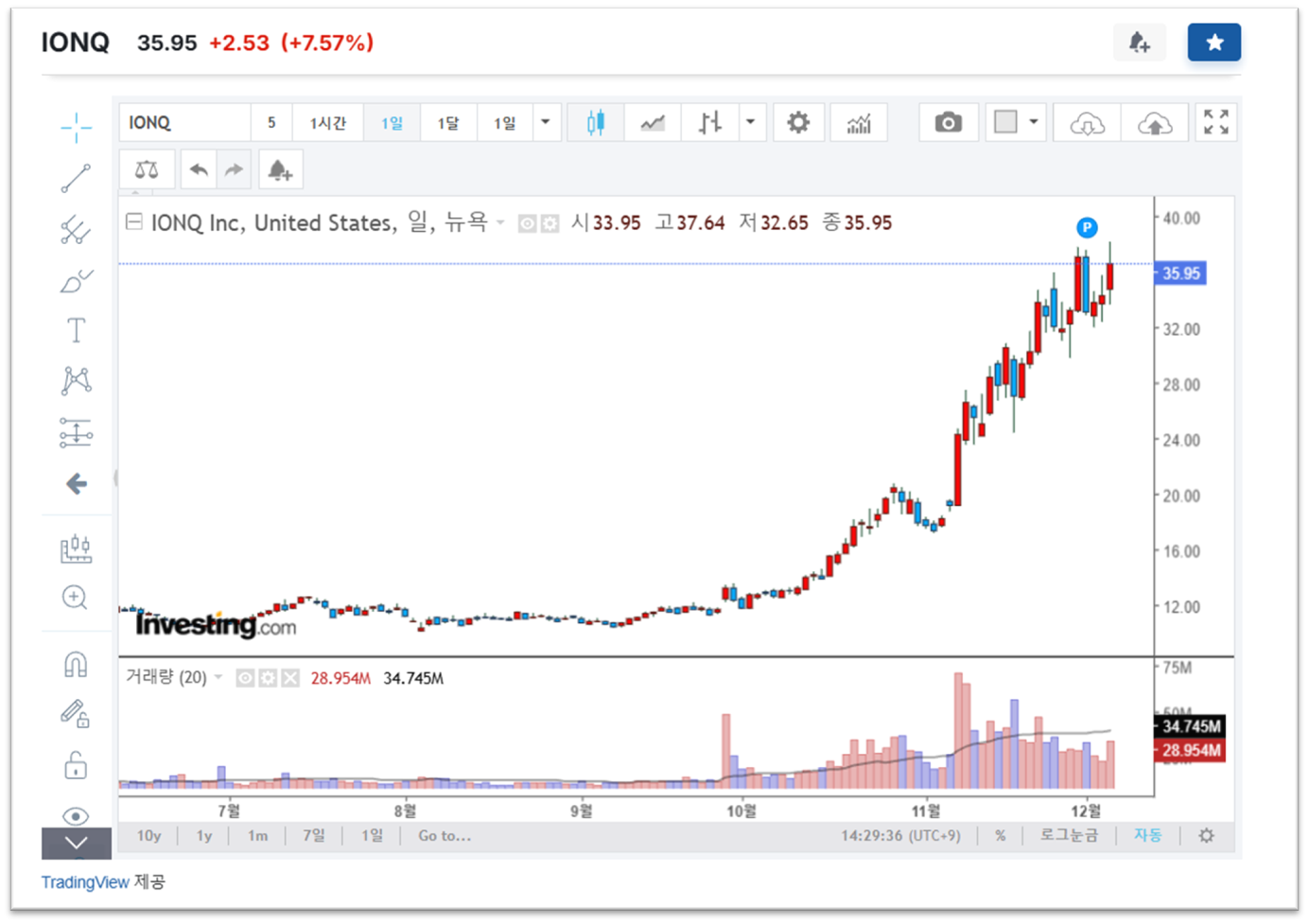The height and width of the screenshot is (924, 1309).
Task: Open volume indicator settings gear
Action: (268, 678)
